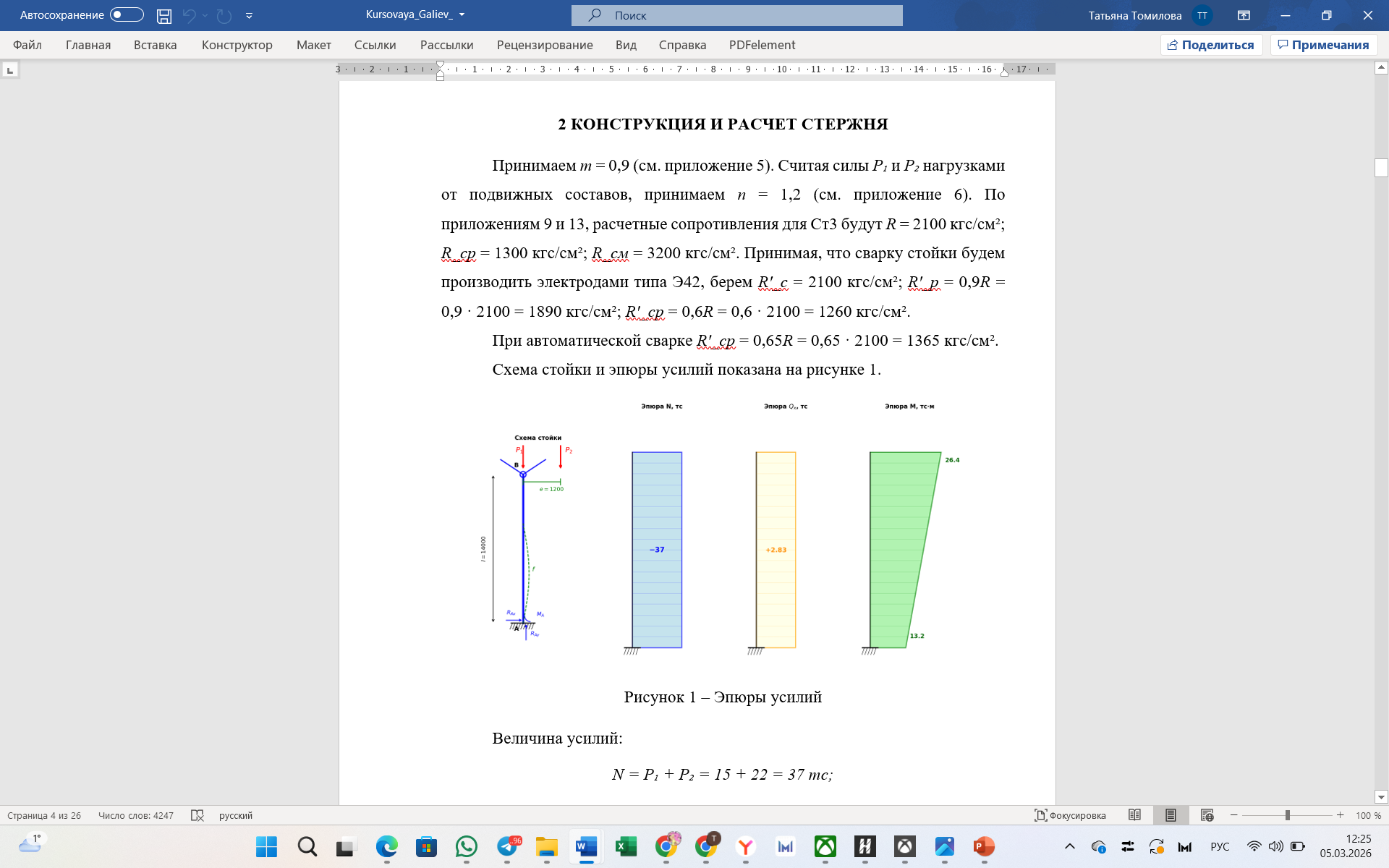The width and height of the screenshot is (1389, 868).
Task: Click the Save icon in title bar
Action: (x=164, y=15)
